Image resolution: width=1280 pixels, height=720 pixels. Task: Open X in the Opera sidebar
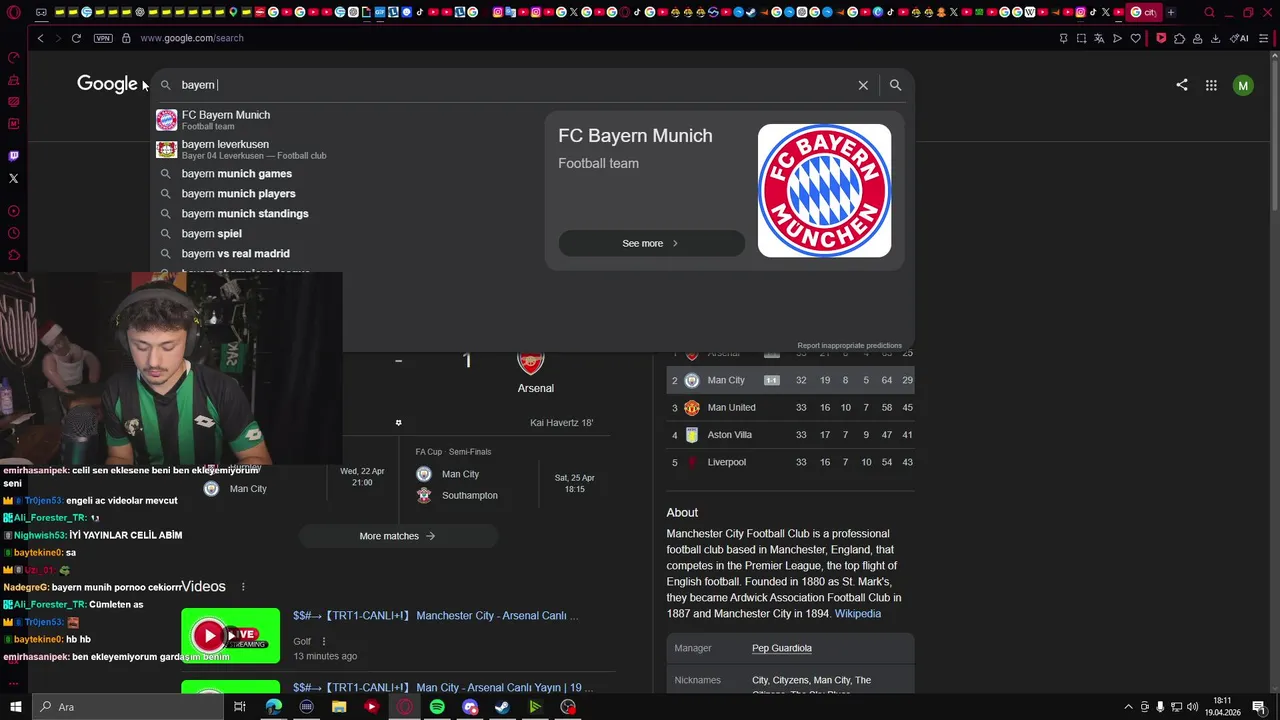pyautogui.click(x=13, y=178)
